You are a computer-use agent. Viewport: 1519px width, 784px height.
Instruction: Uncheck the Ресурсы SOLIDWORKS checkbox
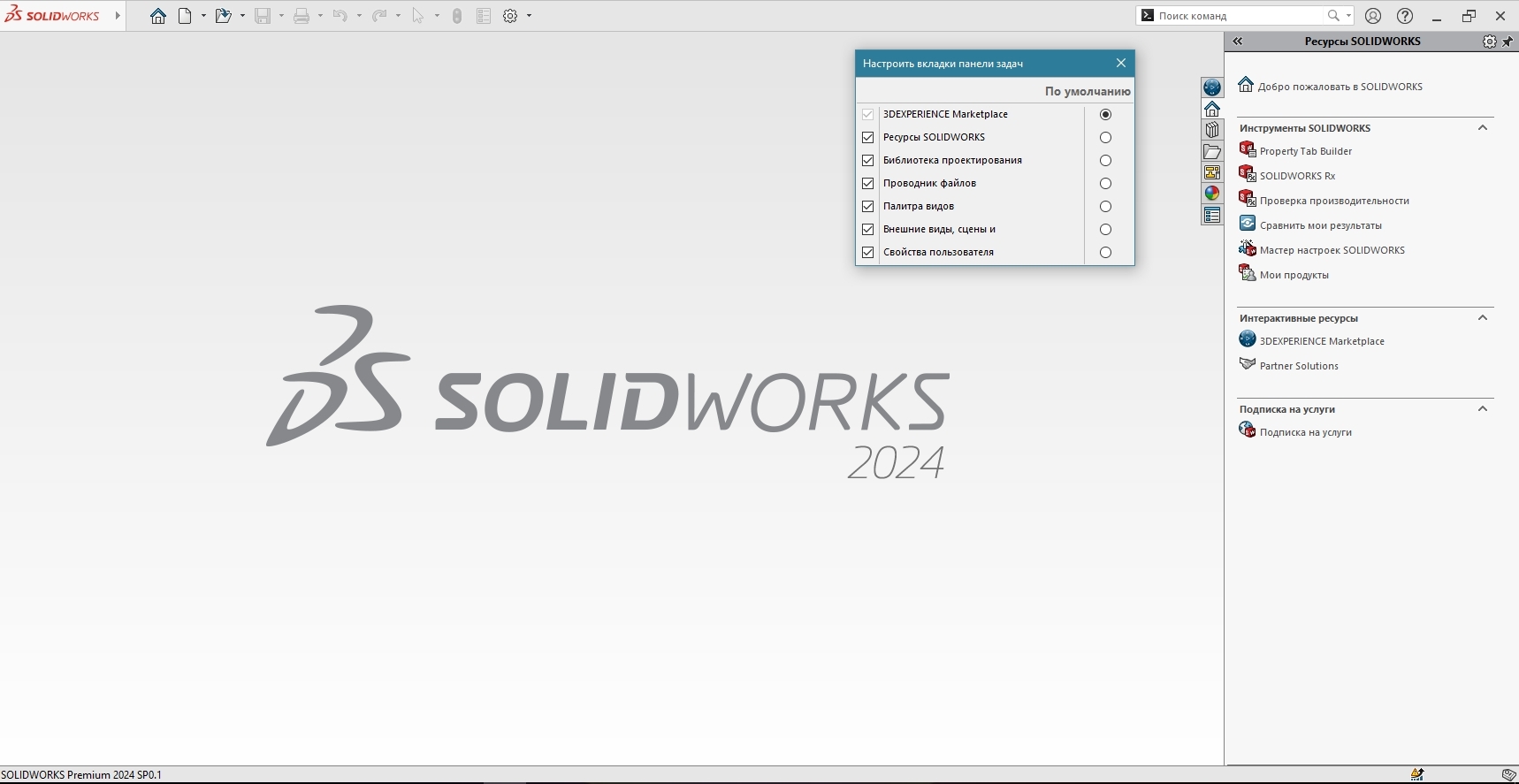coord(868,138)
